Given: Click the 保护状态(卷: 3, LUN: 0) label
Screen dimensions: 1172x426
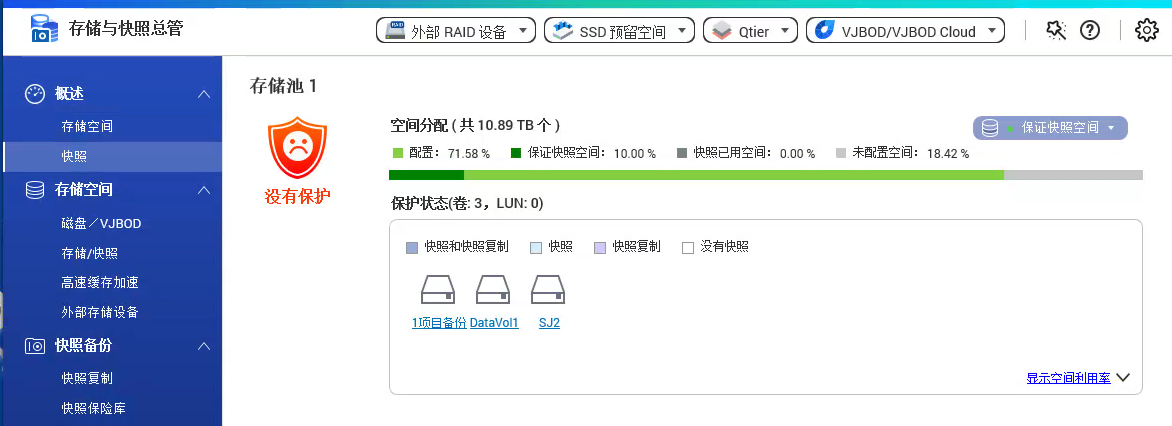Looking at the screenshot, I should pos(467,203).
